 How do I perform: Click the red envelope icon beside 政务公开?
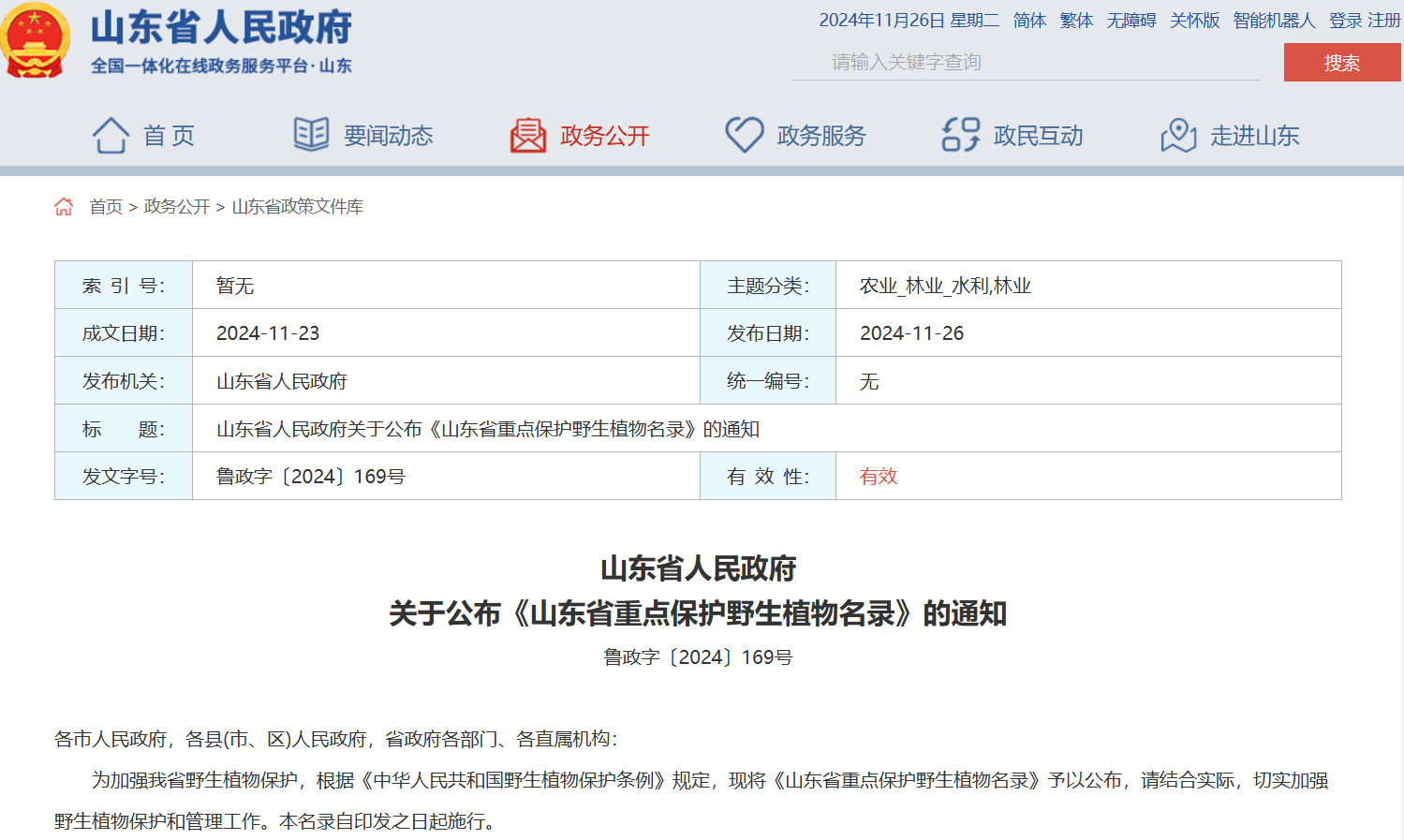point(528,135)
